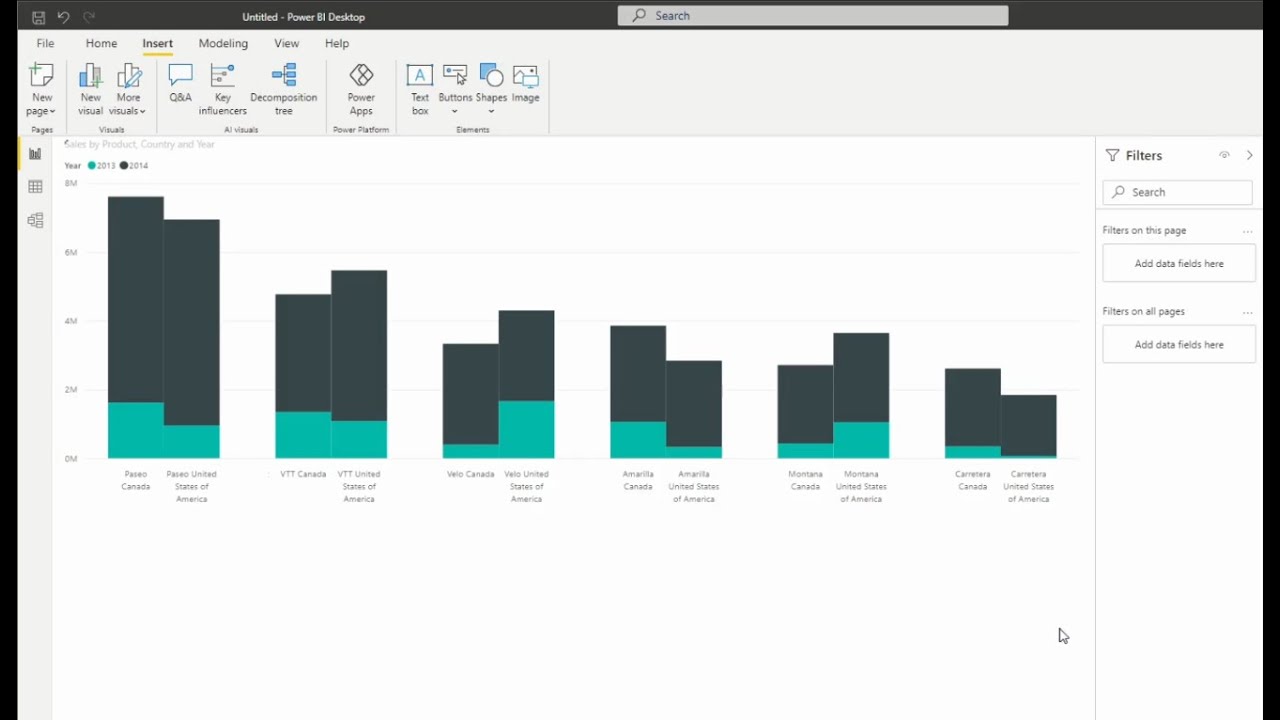This screenshot has height=720, width=1280.
Task: Click Add data fields under this page
Action: pyautogui.click(x=1179, y=264)
